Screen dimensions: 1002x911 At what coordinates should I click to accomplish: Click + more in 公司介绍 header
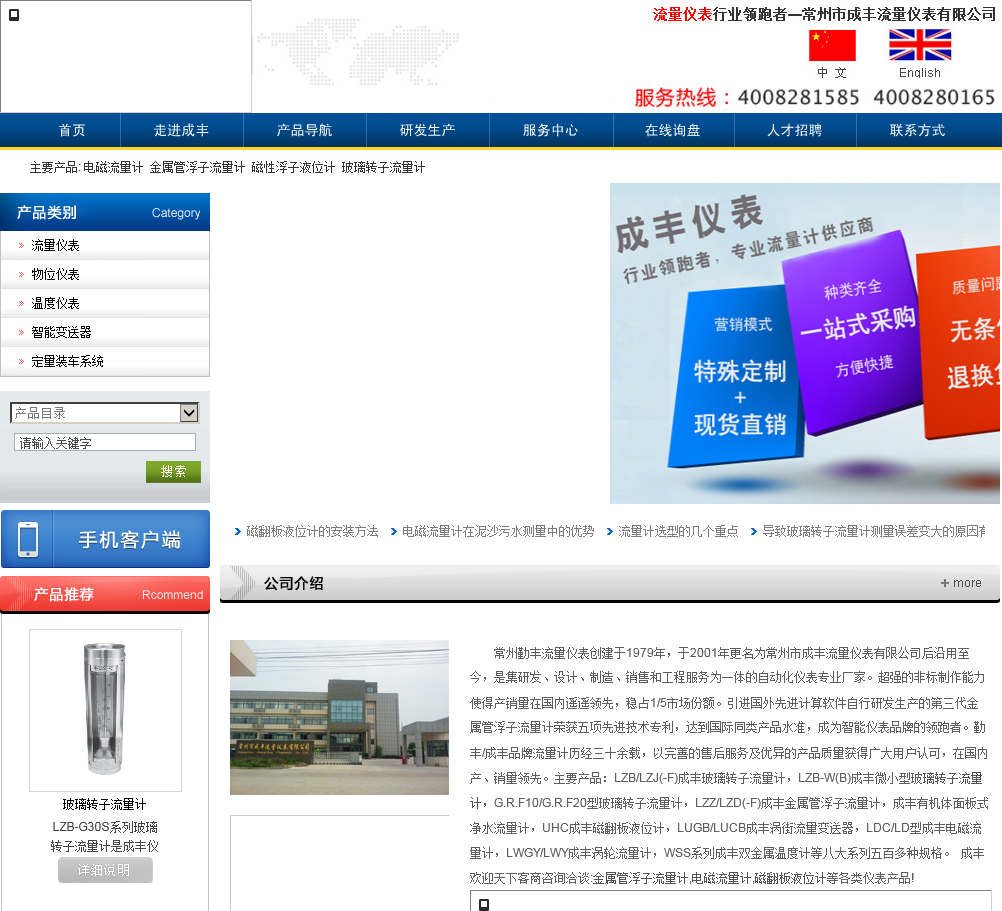[x=960, y=583]
